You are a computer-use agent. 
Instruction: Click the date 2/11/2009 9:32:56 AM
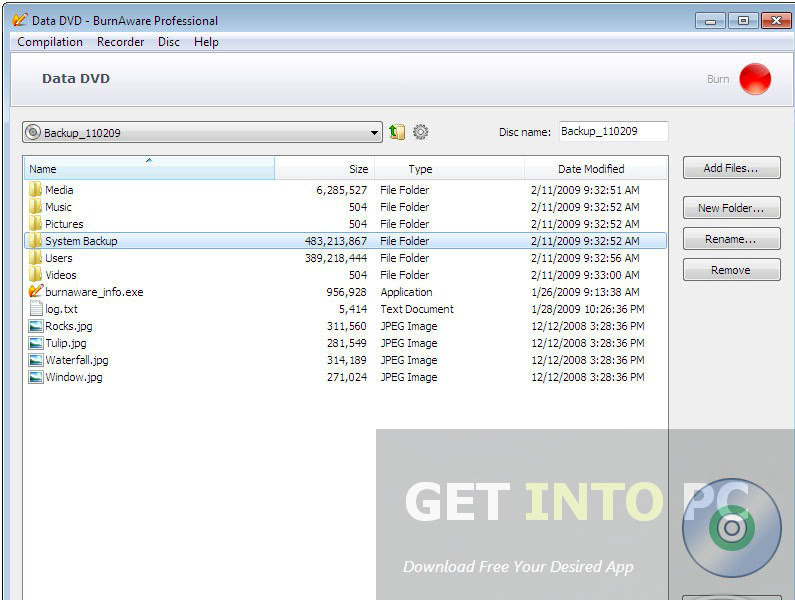pyautogui.click(x=585, y=258)
